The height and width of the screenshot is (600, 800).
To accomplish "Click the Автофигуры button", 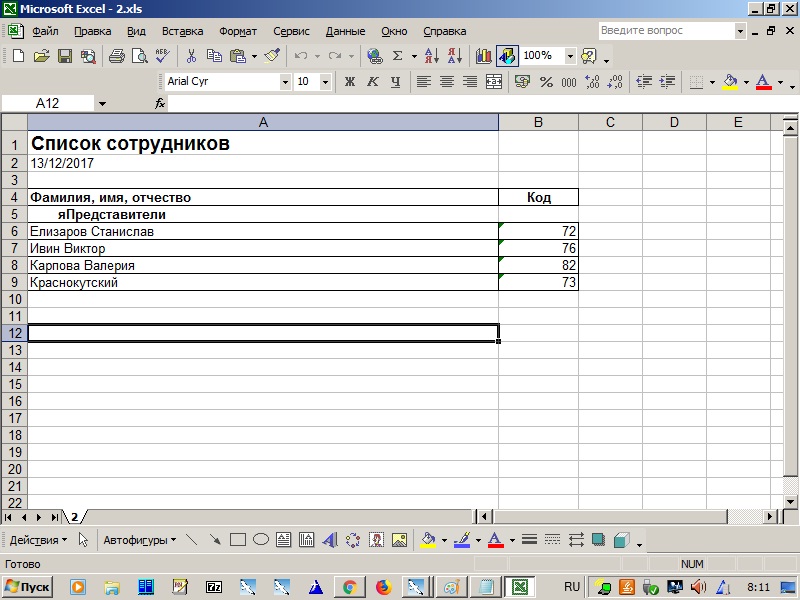I will (140, 540).
